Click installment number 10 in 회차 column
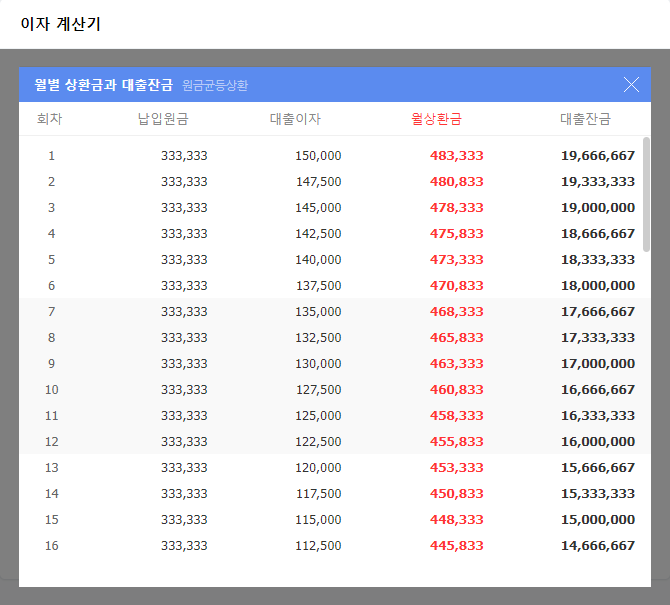670x605 pixels. click(52, 390)
